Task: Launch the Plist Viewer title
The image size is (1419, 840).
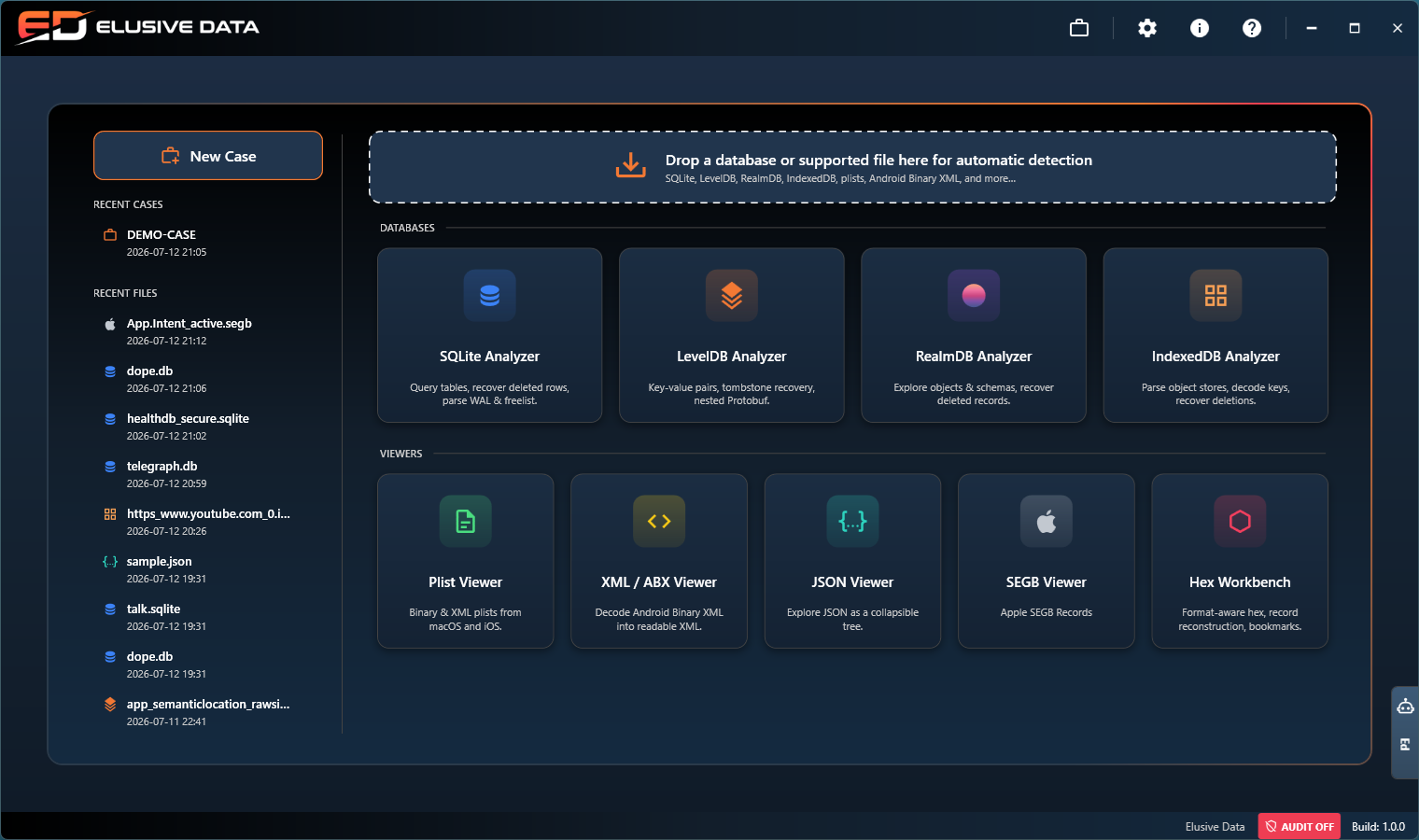Action: 466,582
